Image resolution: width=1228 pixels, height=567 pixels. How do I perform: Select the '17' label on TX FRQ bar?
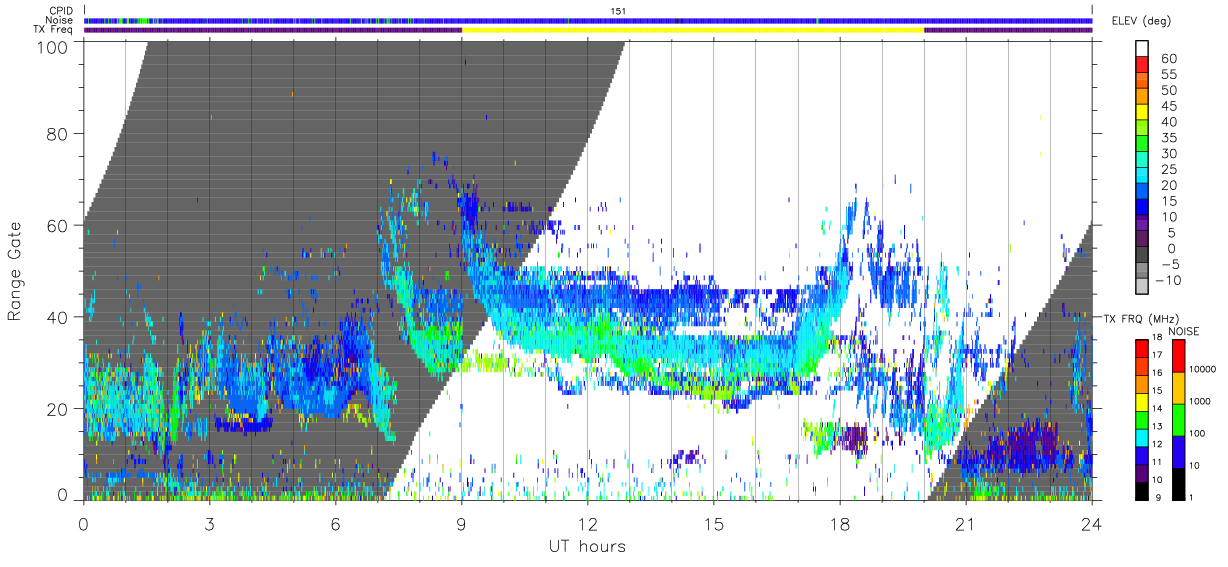(x=1158, y=355)
